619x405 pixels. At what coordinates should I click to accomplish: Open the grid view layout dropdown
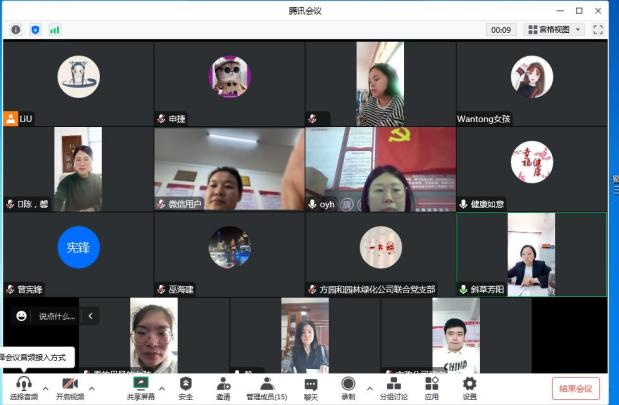[x=554, y=30]
